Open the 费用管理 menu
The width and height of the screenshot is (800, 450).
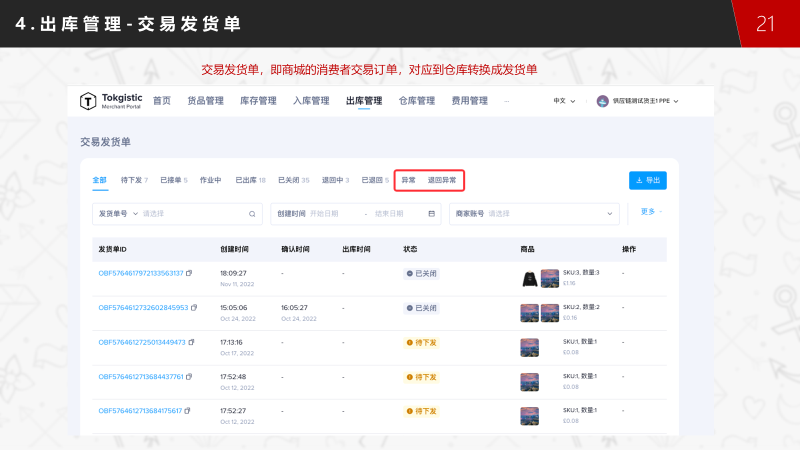point(469,101)
